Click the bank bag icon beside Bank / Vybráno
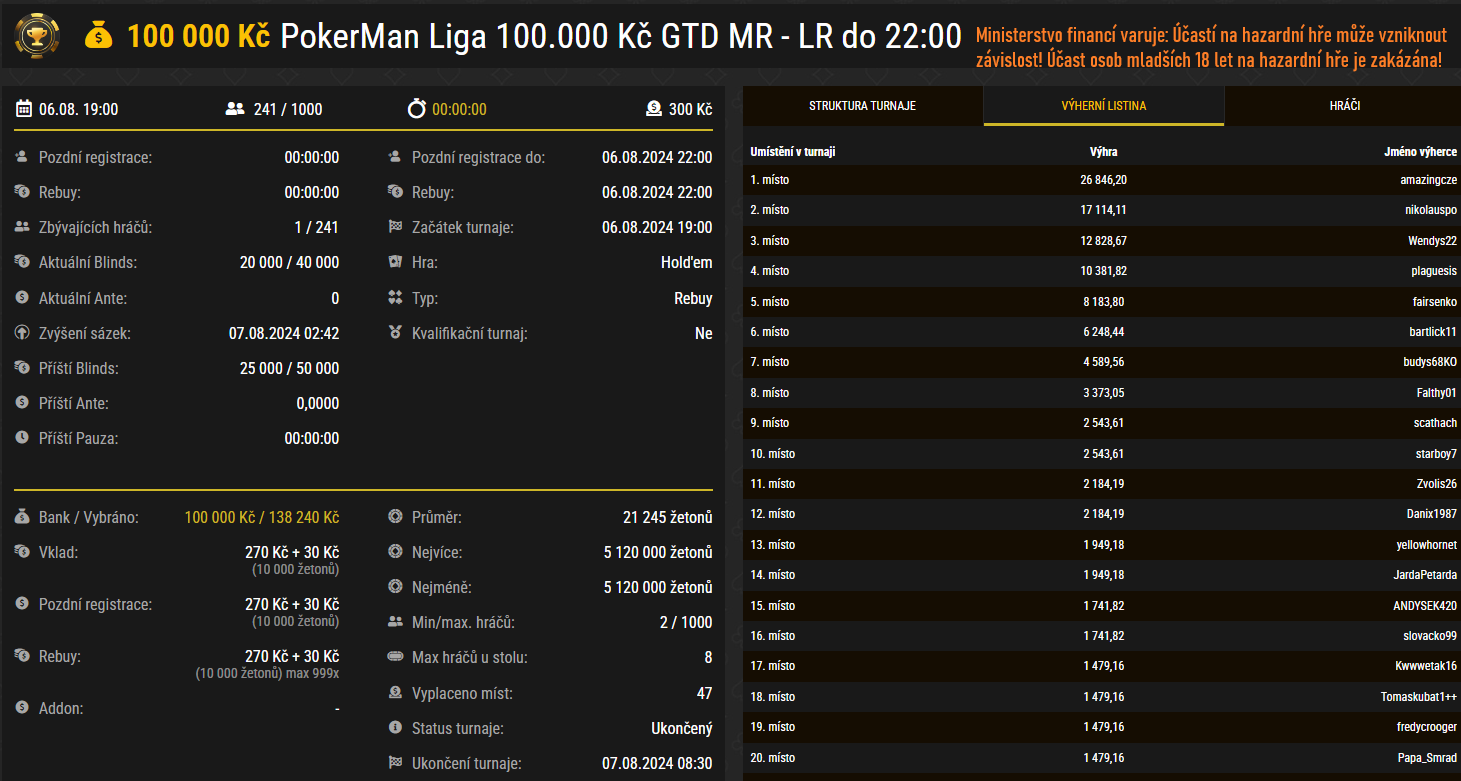This screenshot has height=781, width=1461. point(22,518)
